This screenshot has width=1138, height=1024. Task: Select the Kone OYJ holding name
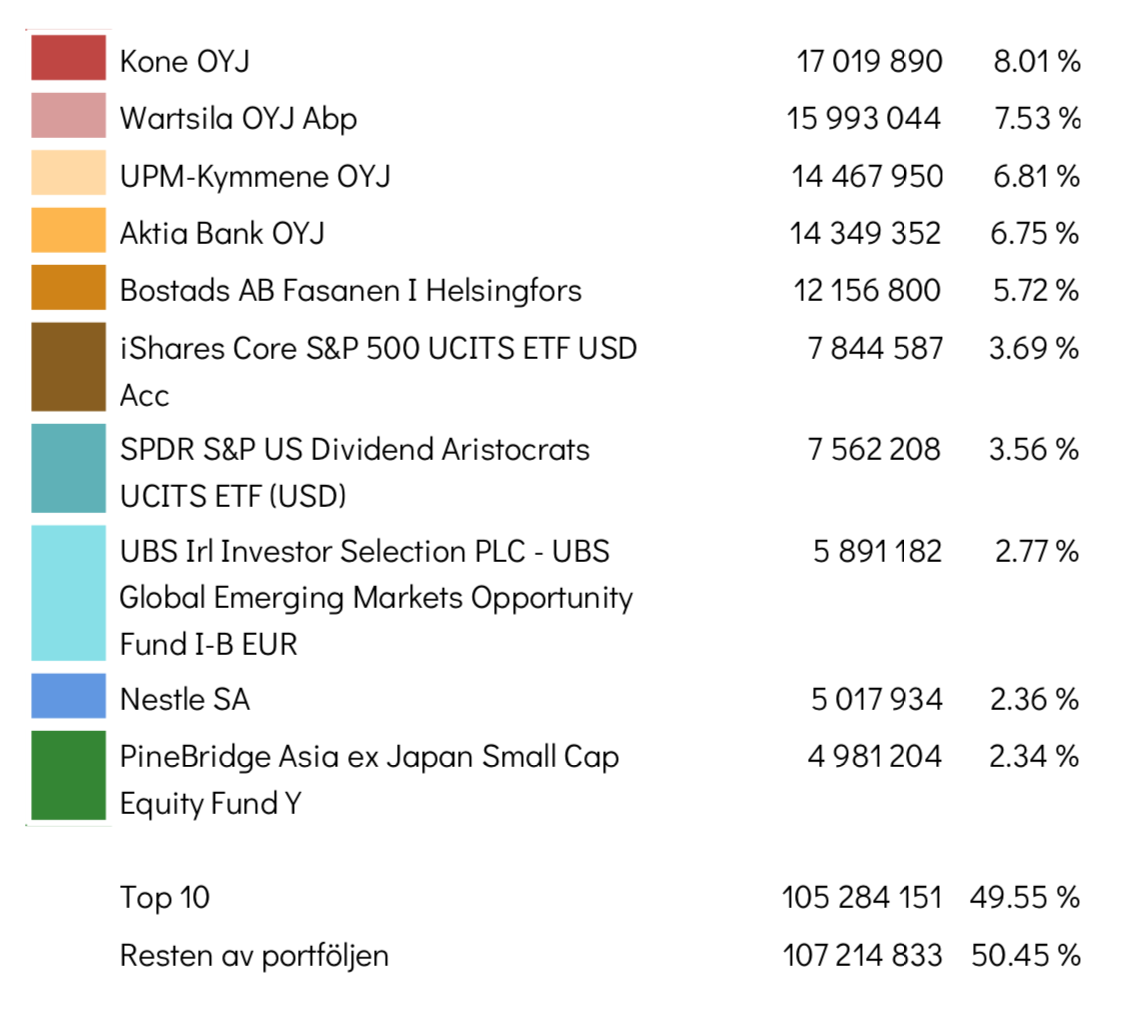(185, 62)
